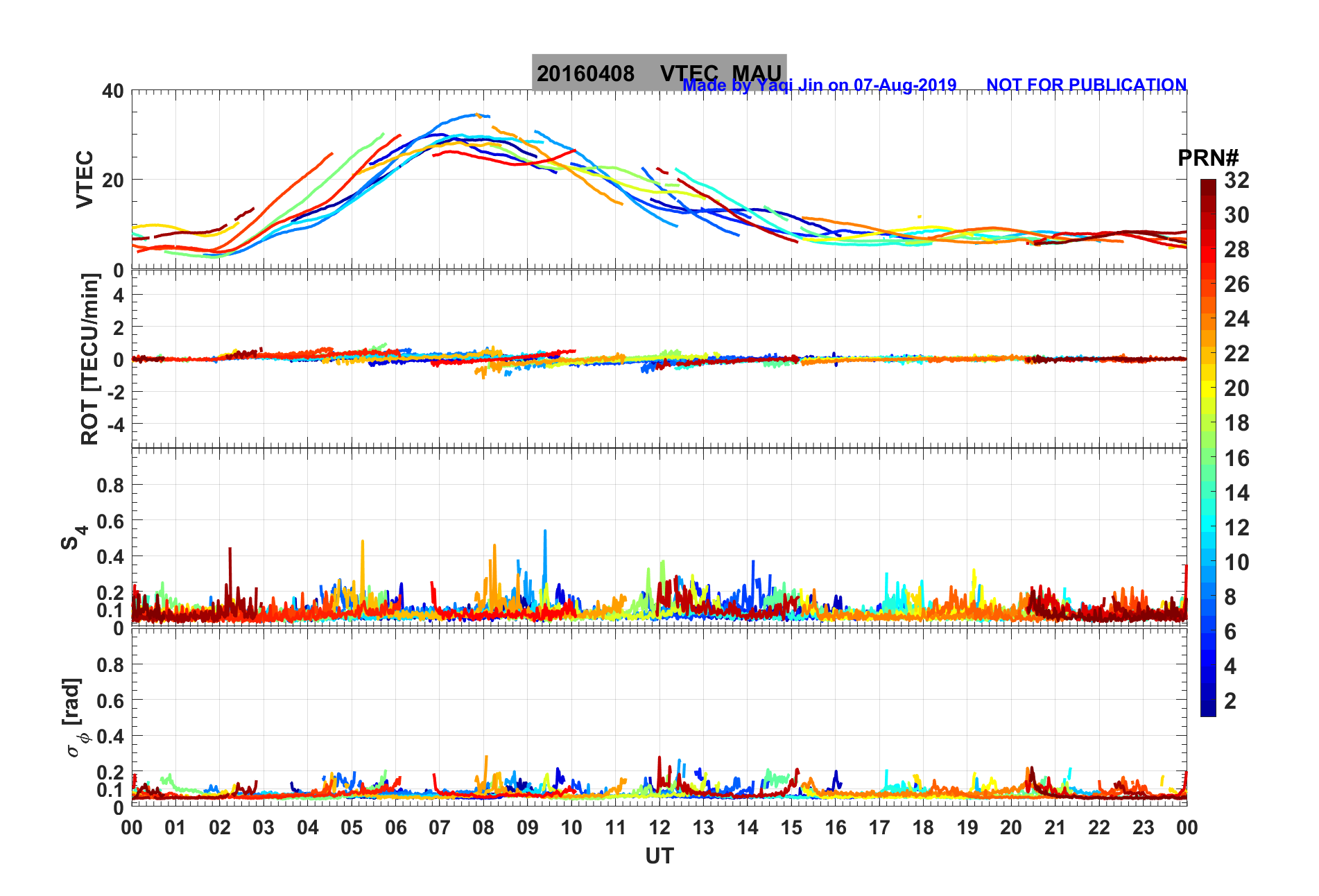This screenshot has width=1319, height=896.
Task: Click the UT axis hour label 03
Action: (264, 828)
